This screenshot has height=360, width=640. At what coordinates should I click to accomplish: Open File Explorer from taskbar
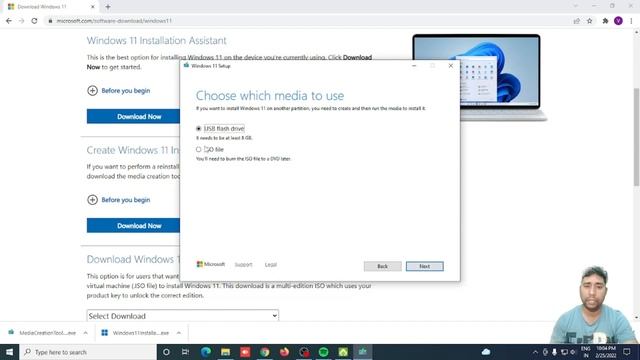coord(225,352)
